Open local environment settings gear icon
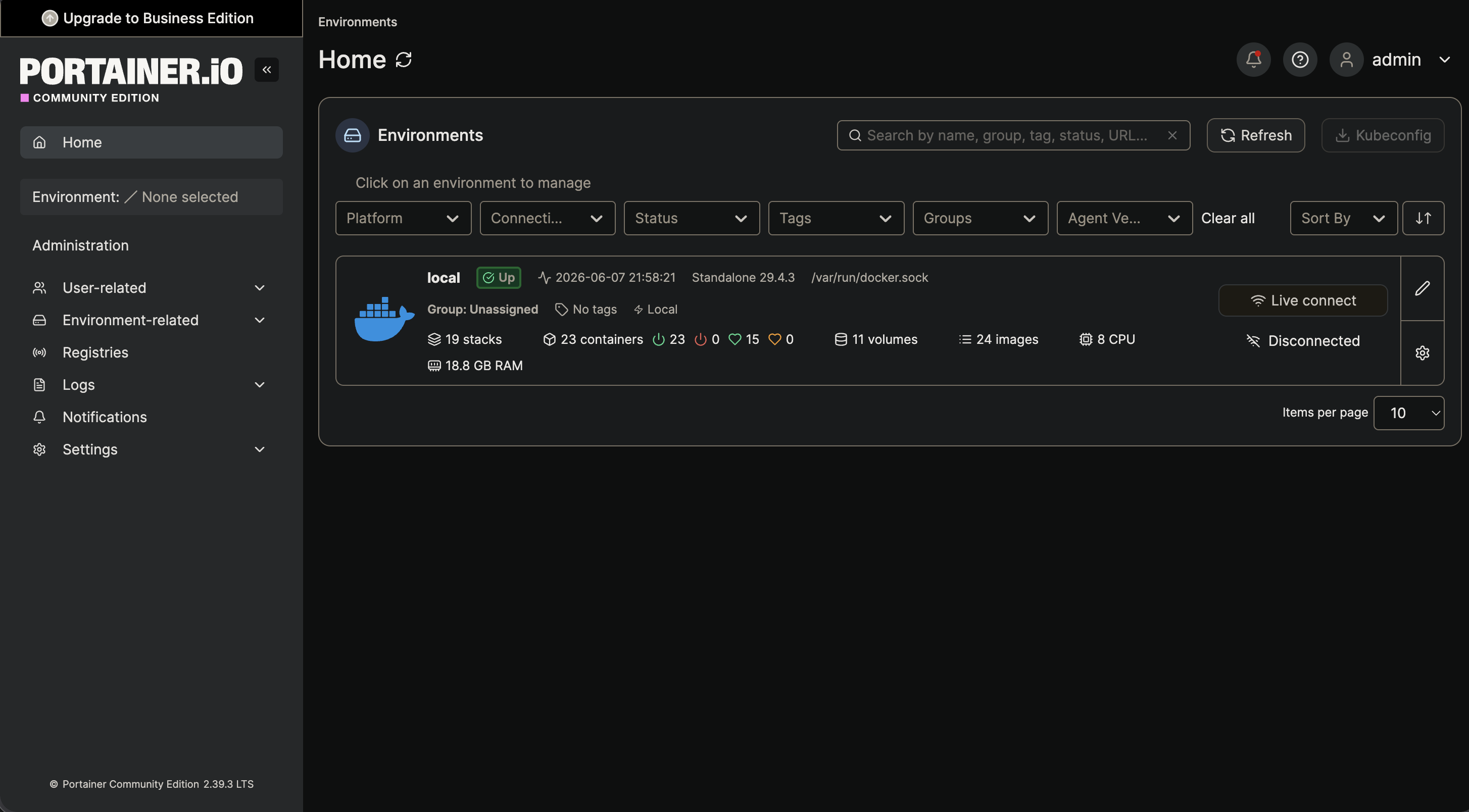 tap(1422, 353)
